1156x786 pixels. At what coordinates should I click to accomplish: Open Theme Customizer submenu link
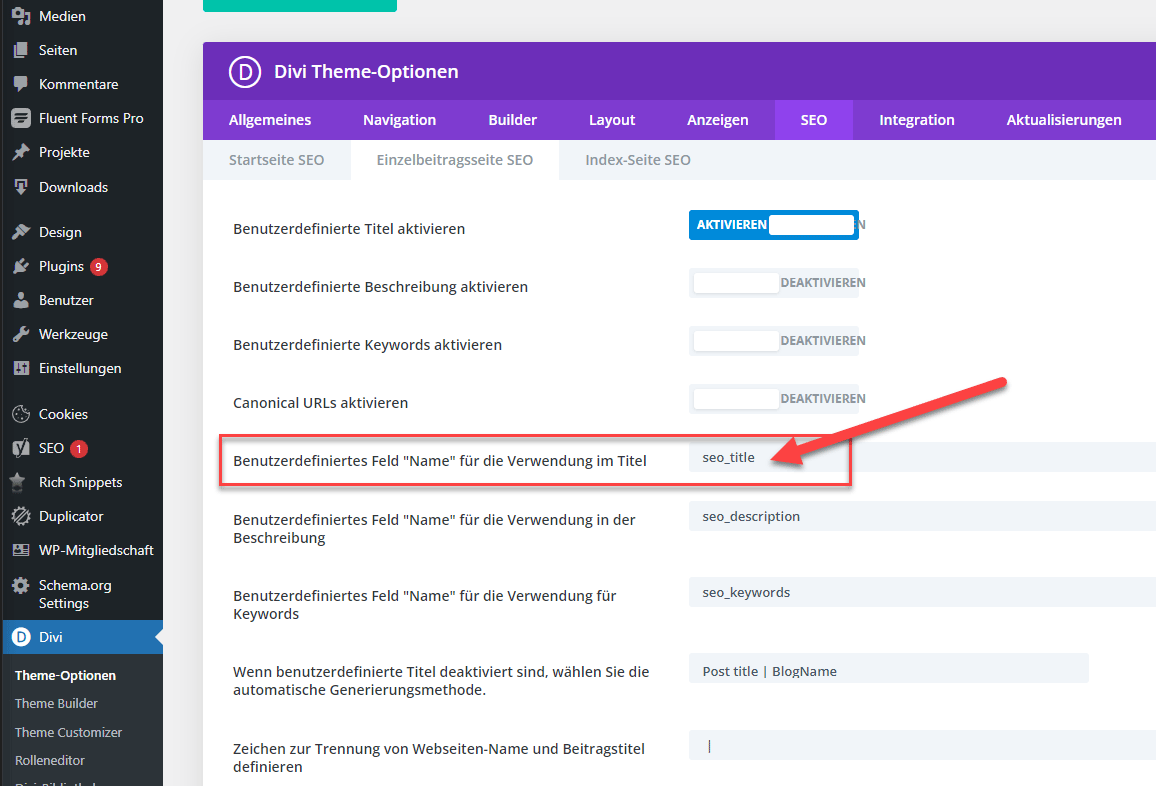click(x=69, y=732)
